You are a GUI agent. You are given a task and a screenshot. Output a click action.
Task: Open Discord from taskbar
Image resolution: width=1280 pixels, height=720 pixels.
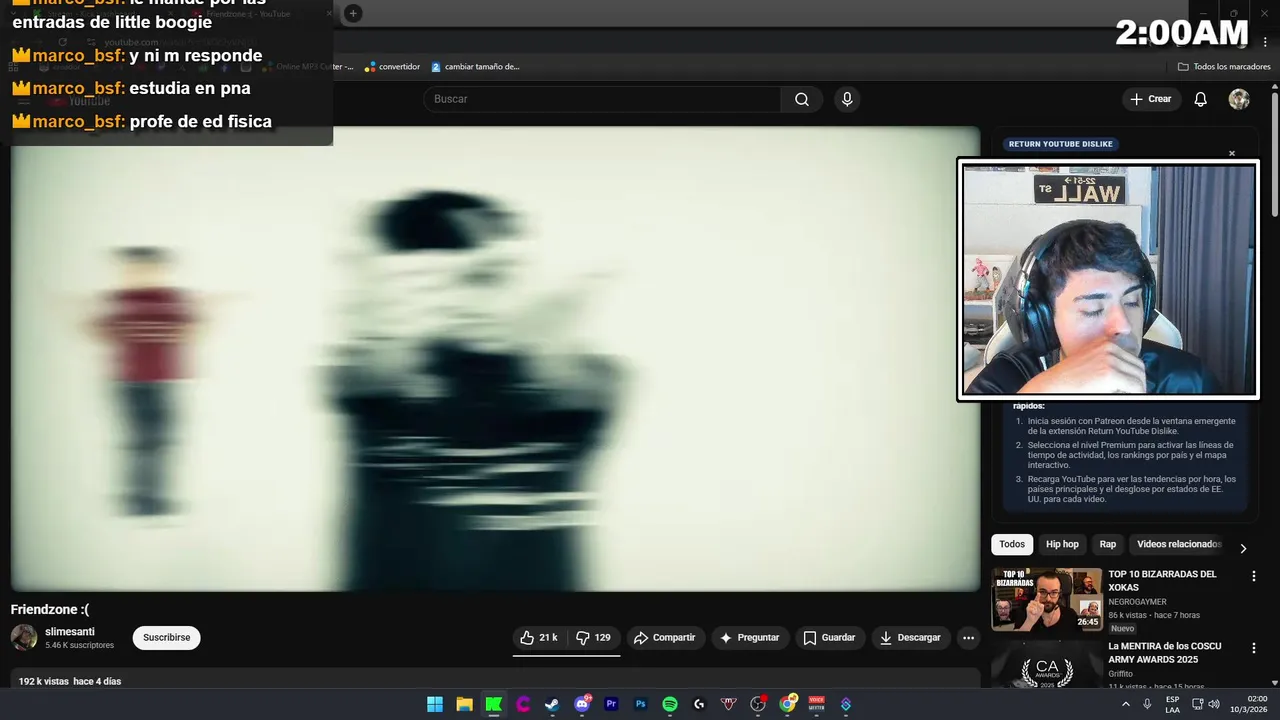(582, 704)
